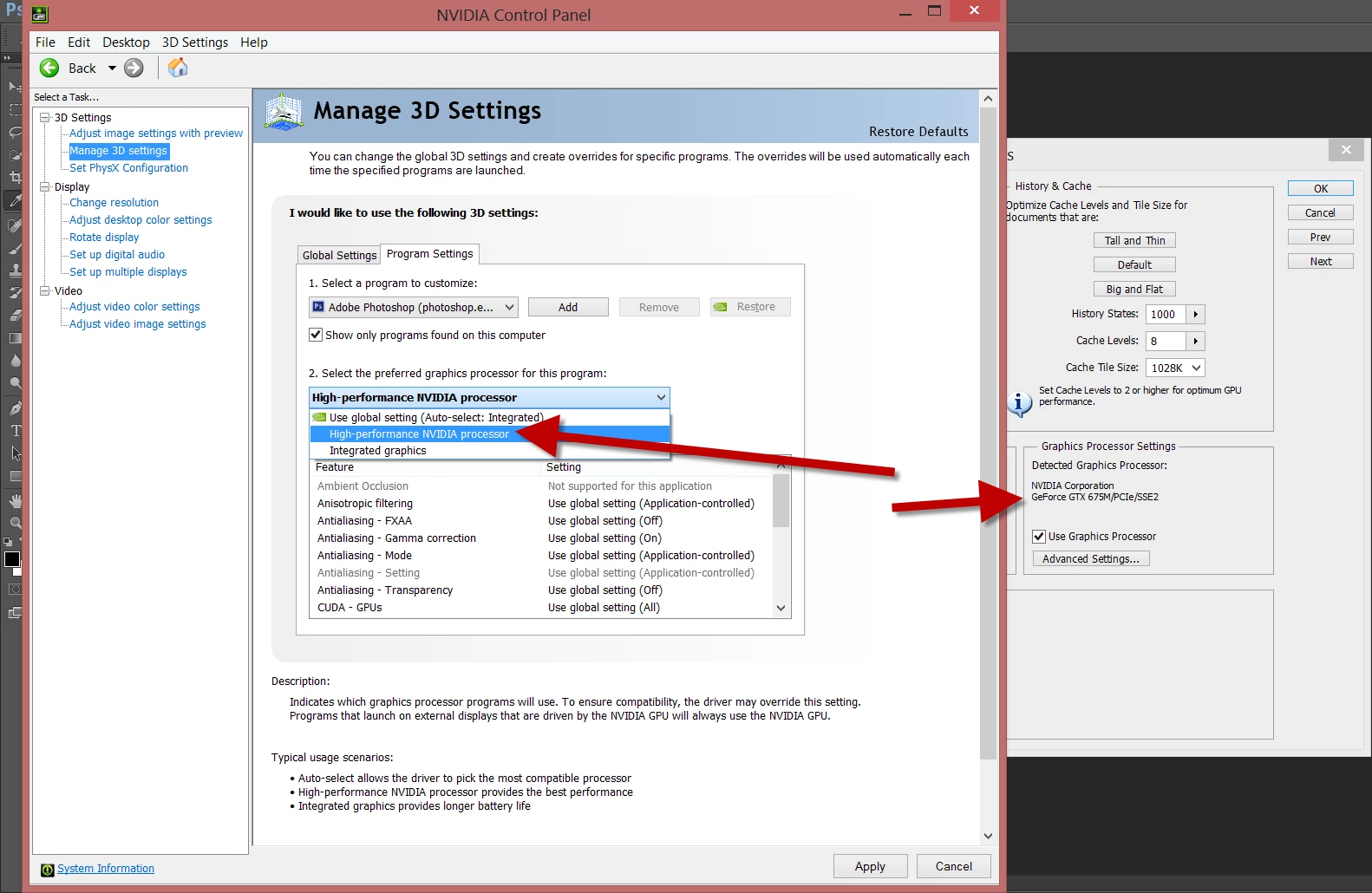Screen dimensions: 1372x893
Task: Click the feature list vertical scrollbar thumb
Action: (781, 500)
